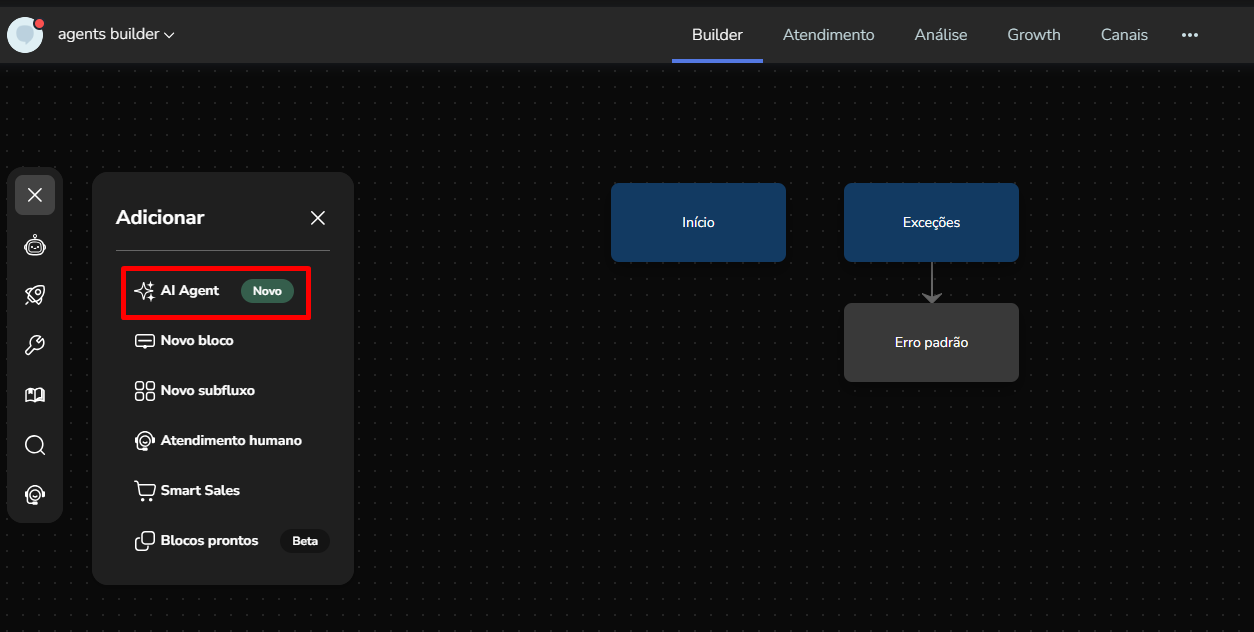Image resolution: width=1254 pixels, height=632 pixels.
Task: Click the open book icon in sidebar
Action: pos(35,395)
